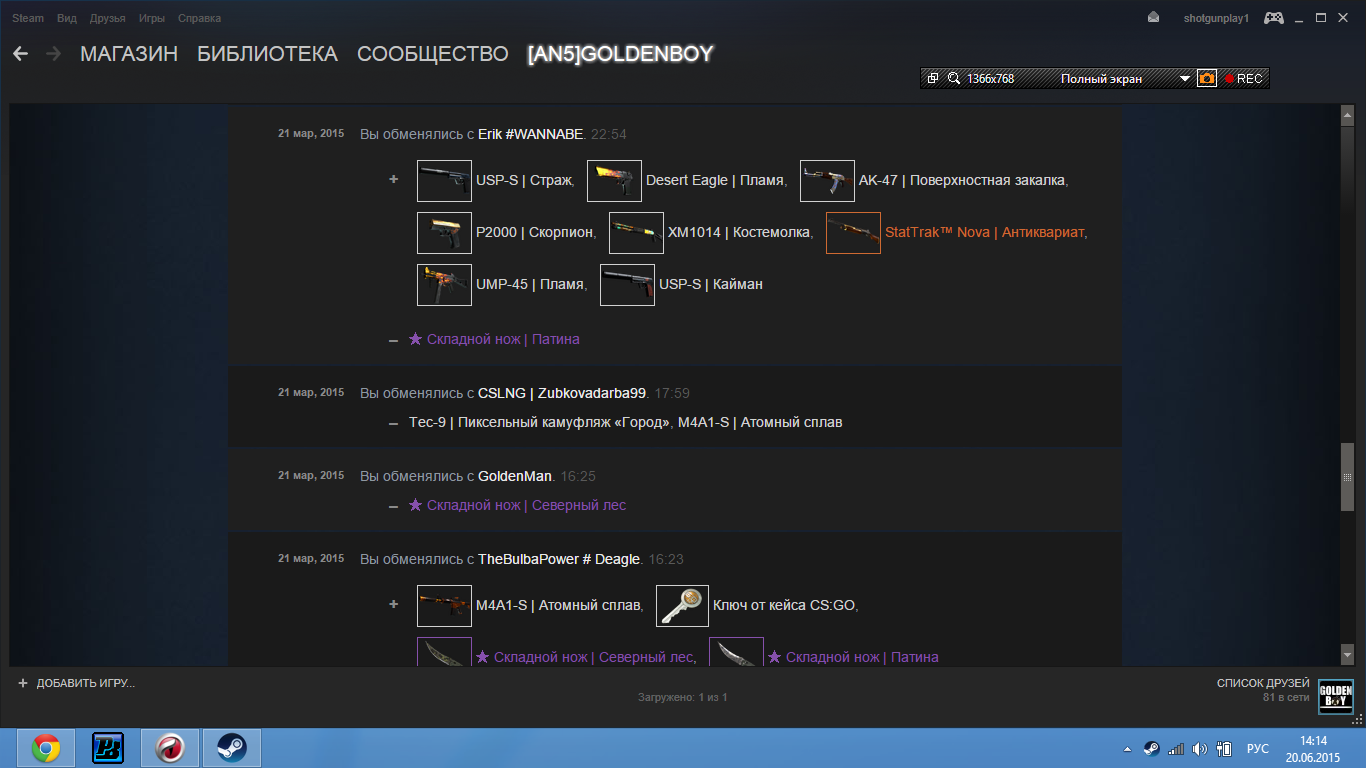Viewport: 1366px width, 768px height.
Task: Open the Ключ от кейса CS:GO image
Action: 682,606
